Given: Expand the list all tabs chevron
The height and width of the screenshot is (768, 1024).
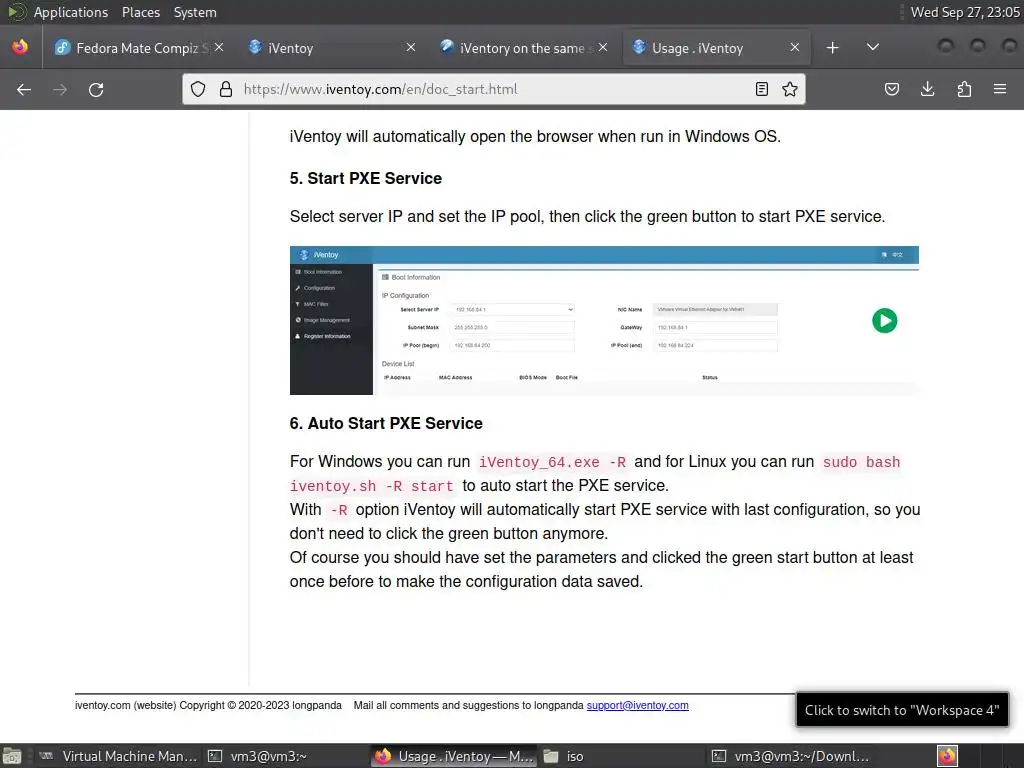Looking at the screenshot, I should [872, 47].
